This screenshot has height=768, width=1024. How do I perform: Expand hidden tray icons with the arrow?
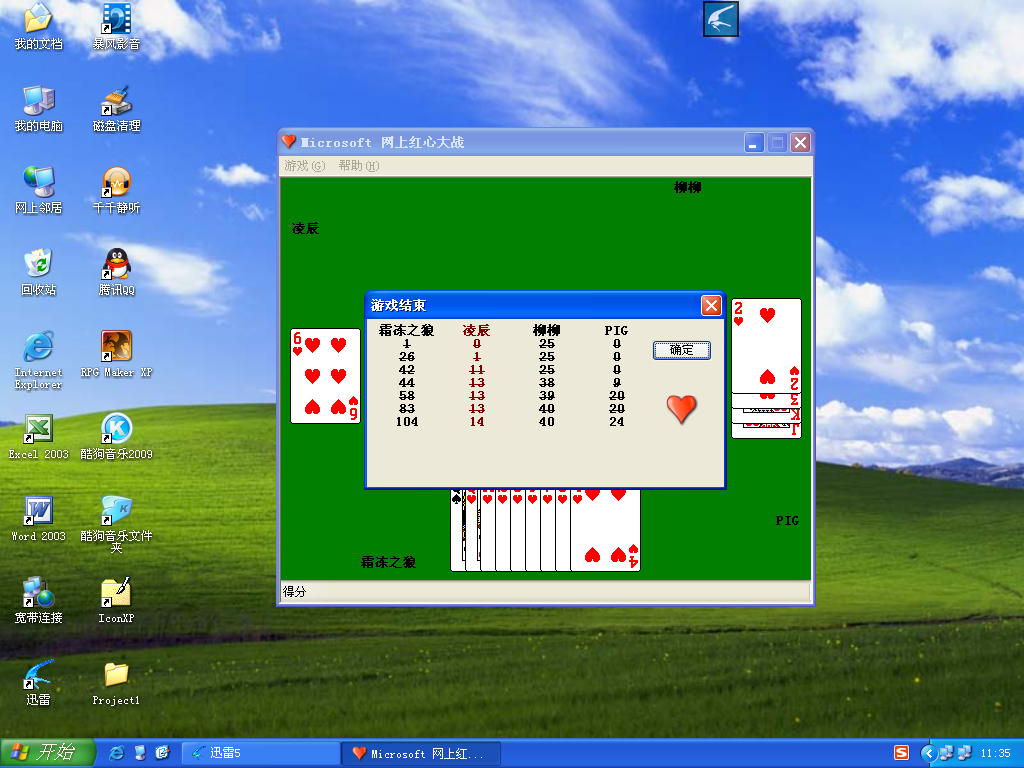tap(928, 753)
